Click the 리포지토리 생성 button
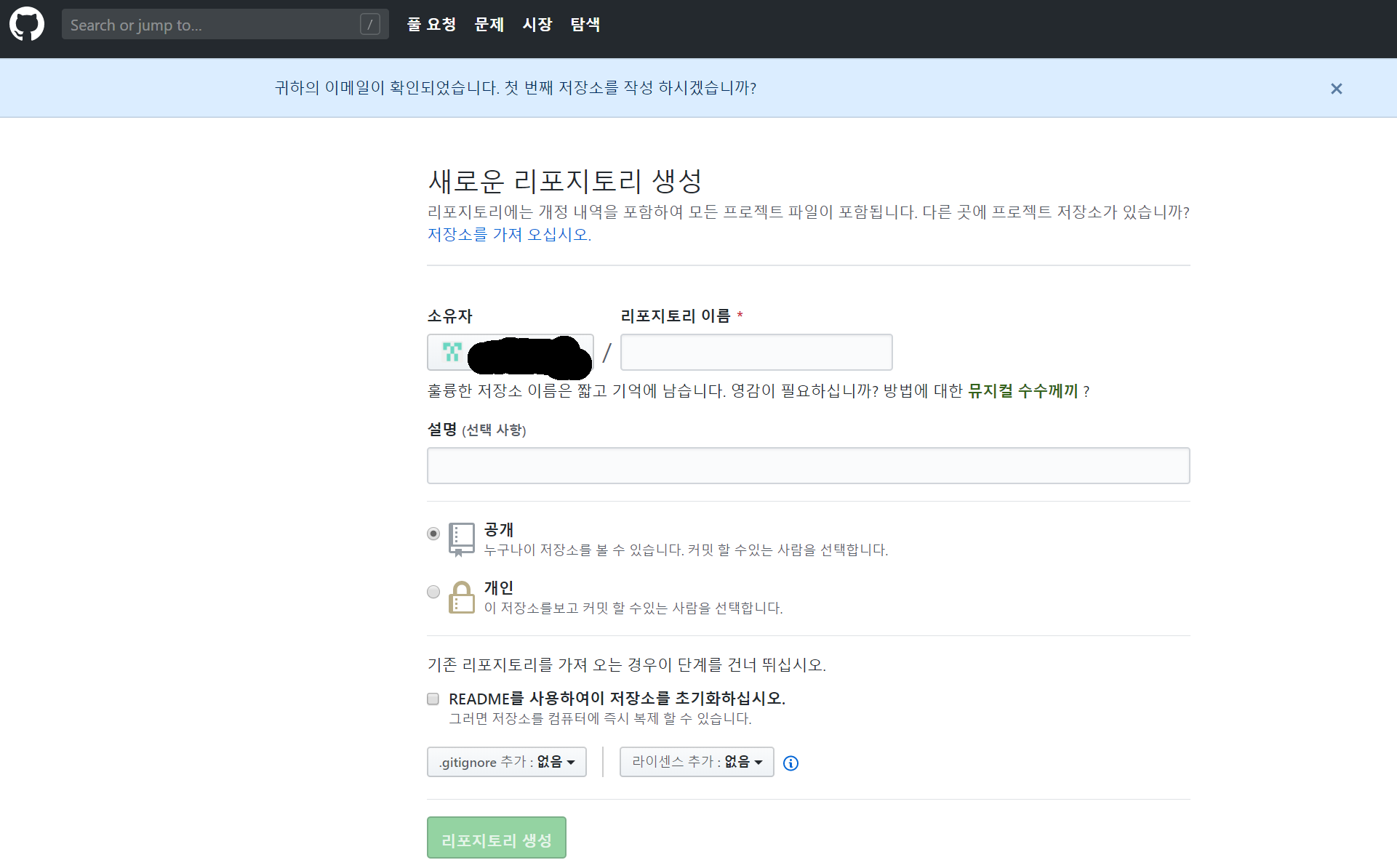This screenshot has width=1397, height=868. coord(496,838)
